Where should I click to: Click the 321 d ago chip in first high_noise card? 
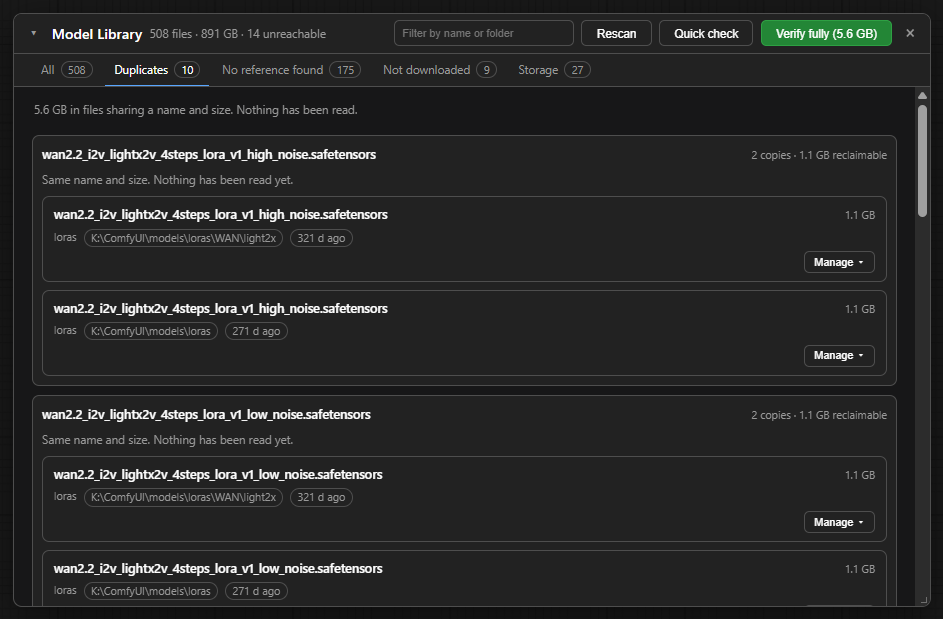[321, 238]
